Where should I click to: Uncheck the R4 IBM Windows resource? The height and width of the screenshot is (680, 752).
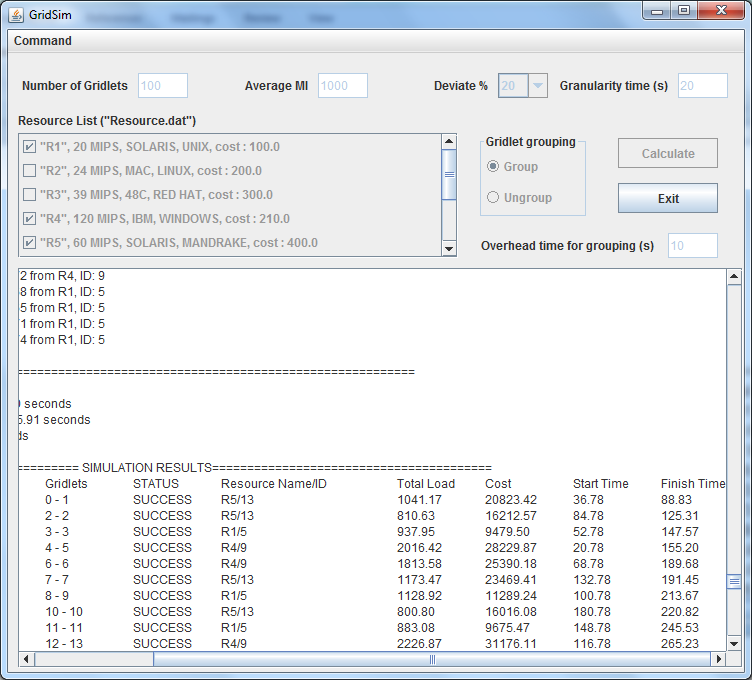[29, 219]
